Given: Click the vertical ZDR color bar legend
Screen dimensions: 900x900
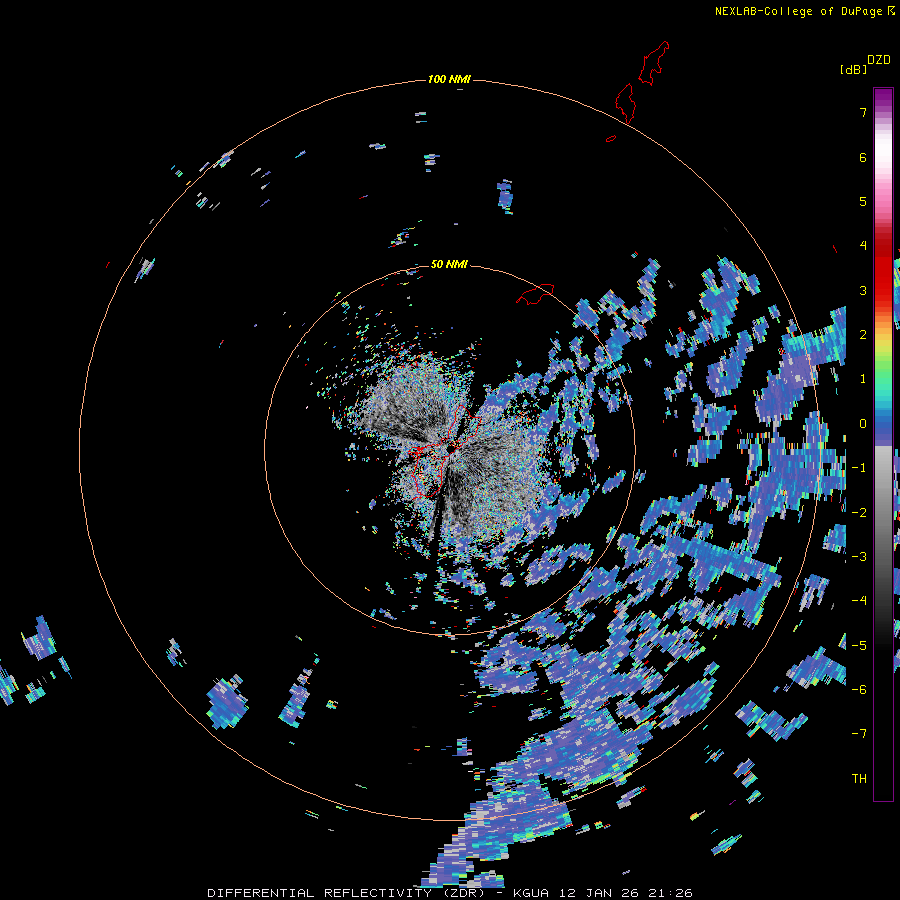Looking at the screenshot, I should [x=883, y=444].
